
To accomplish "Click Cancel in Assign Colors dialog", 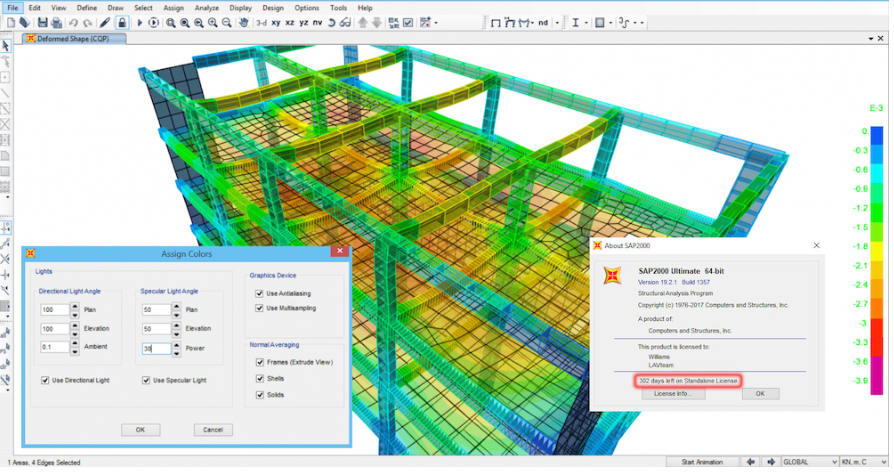I will click(213, 429).
